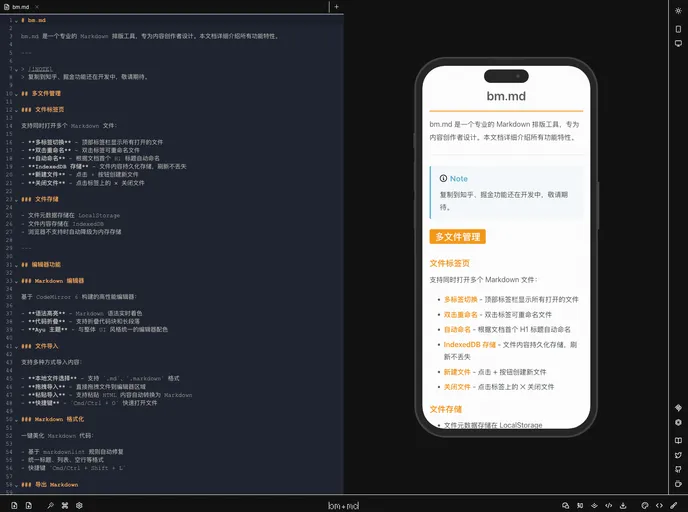The width and height of the screenshot is (688, 512).
Task: Click editor line '一键美化 Markdown 代码'
Action: (x=57, y=436)
